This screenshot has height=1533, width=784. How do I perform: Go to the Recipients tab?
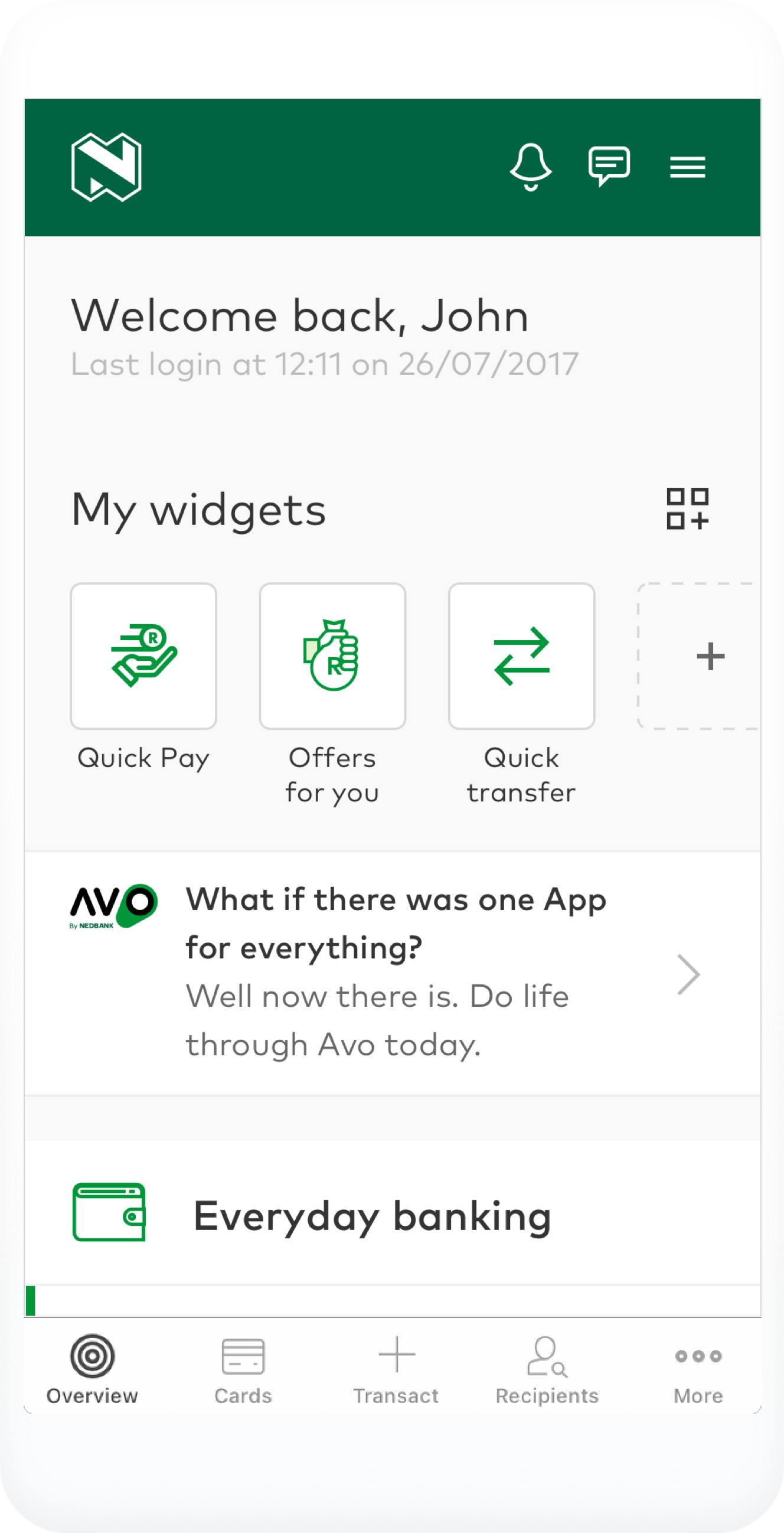click(x=547, y=1369)
